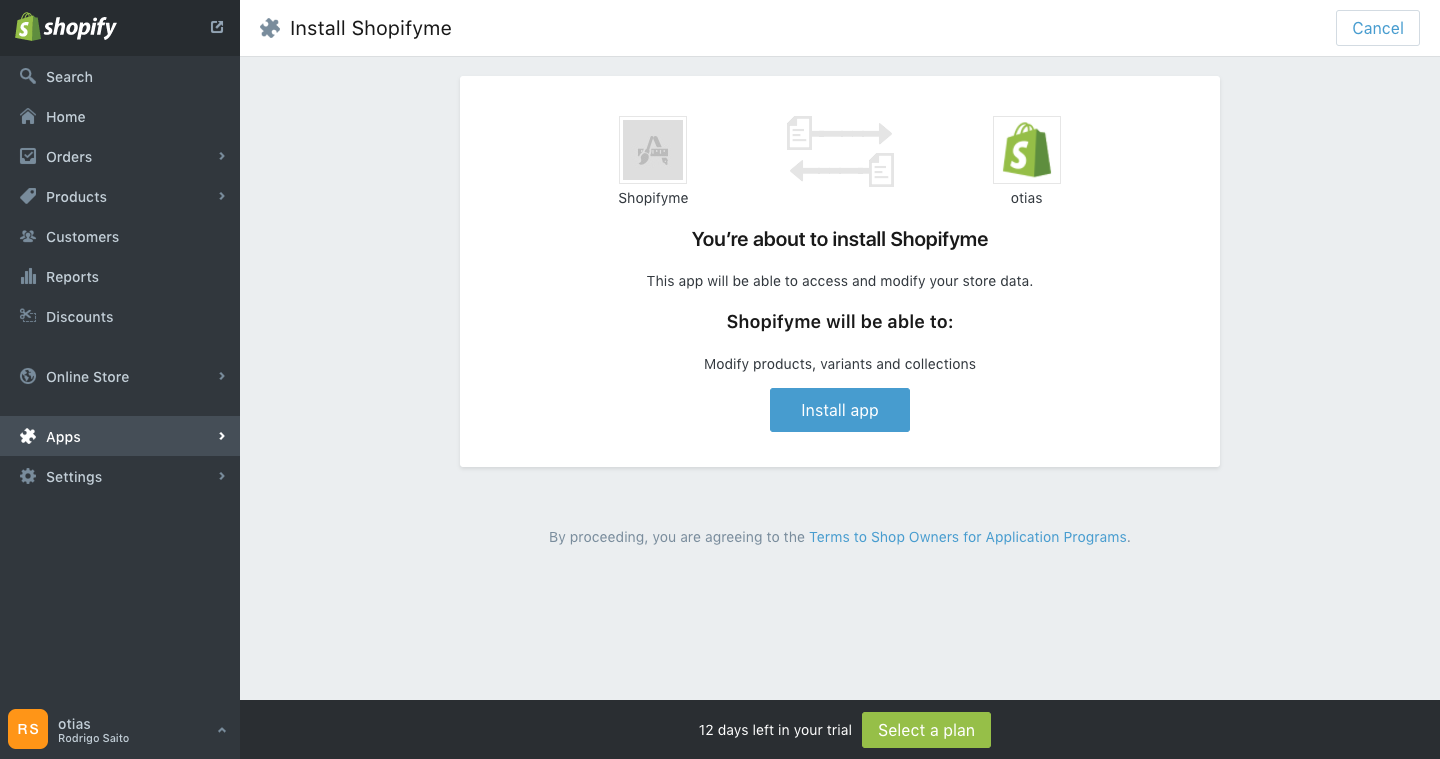Open the Products section
The height and width of the screenshot is (759, 1440).
[x=76, y=197]
